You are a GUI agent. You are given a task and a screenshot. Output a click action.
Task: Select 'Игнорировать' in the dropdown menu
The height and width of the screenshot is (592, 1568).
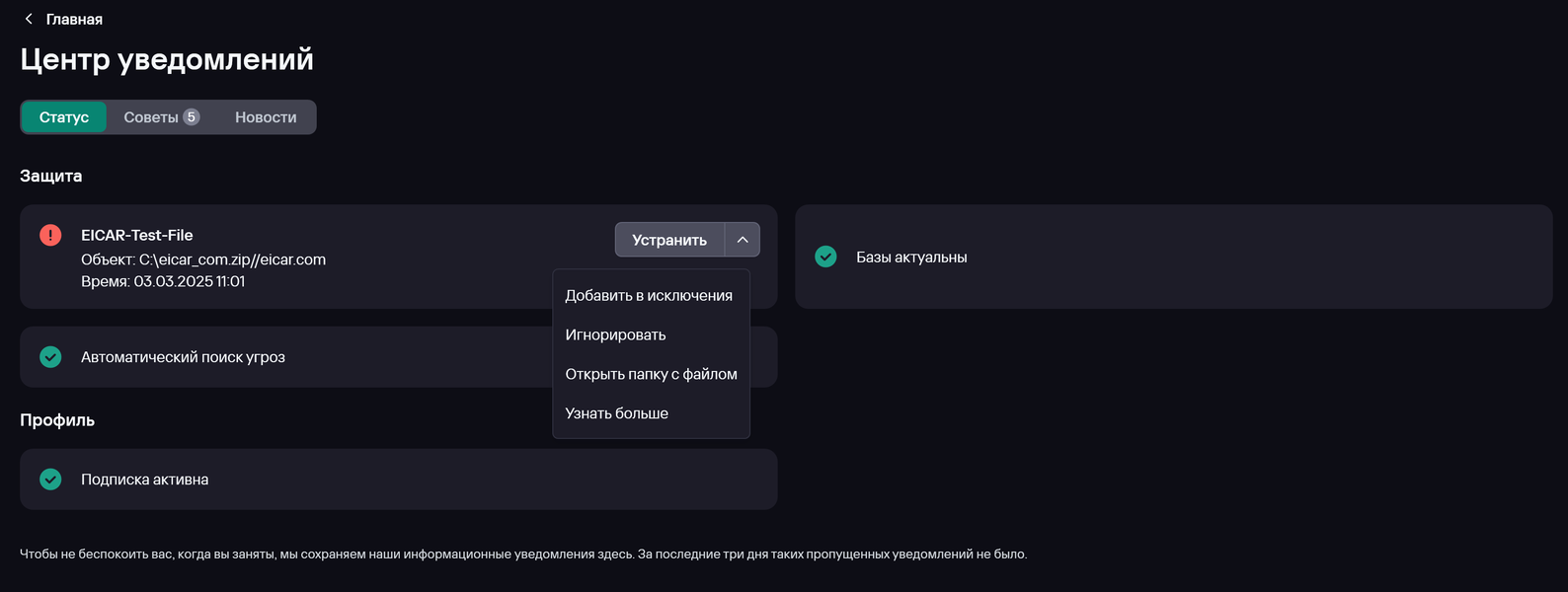pos(615,334)
